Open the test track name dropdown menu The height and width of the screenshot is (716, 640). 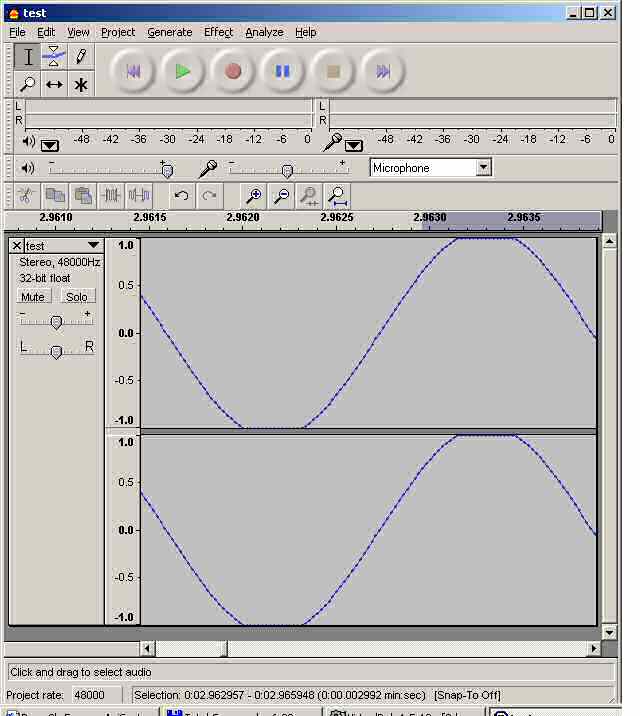(x=93, y=246)
